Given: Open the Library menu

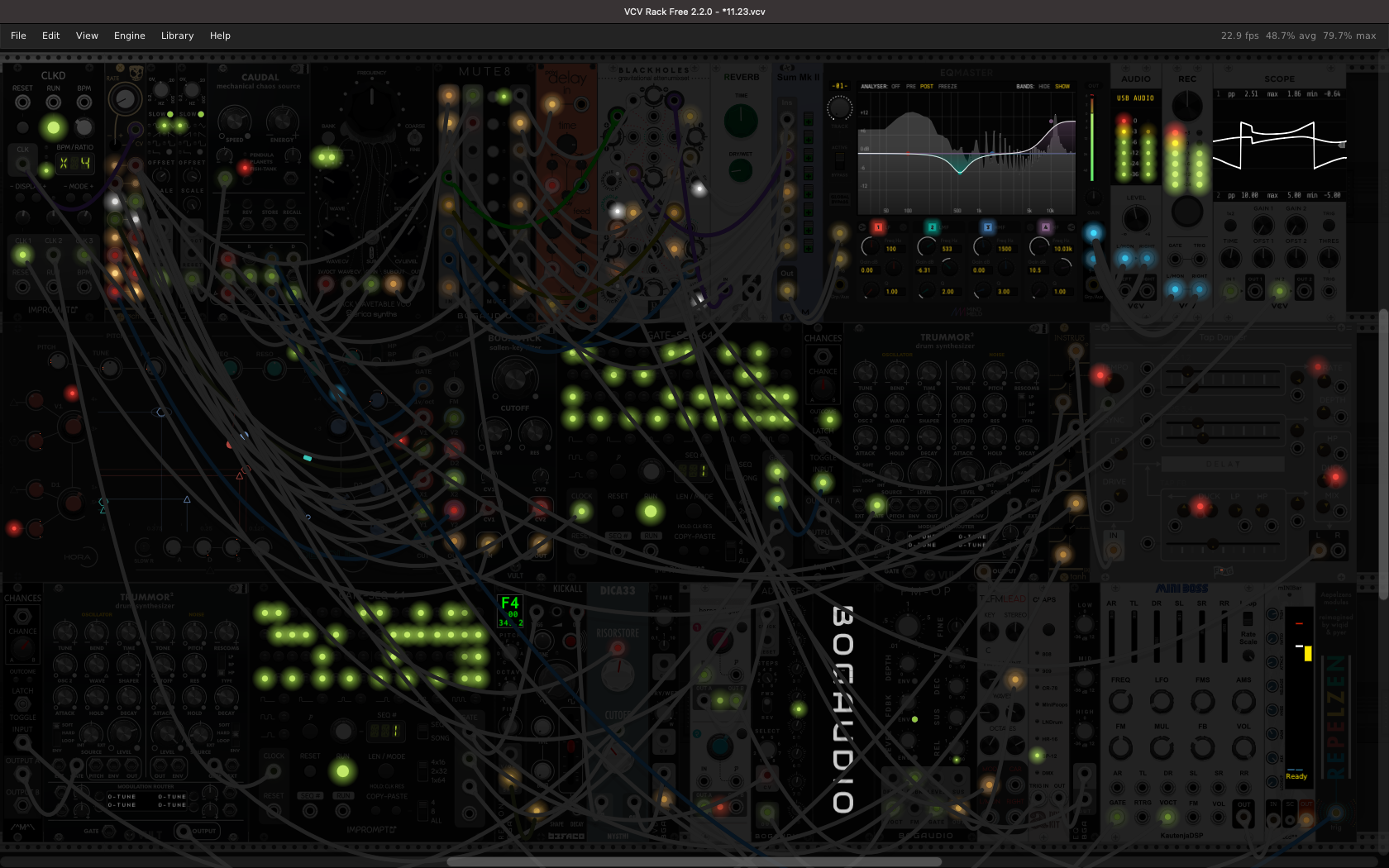Looking at the screenshot, I should [177, 36].
